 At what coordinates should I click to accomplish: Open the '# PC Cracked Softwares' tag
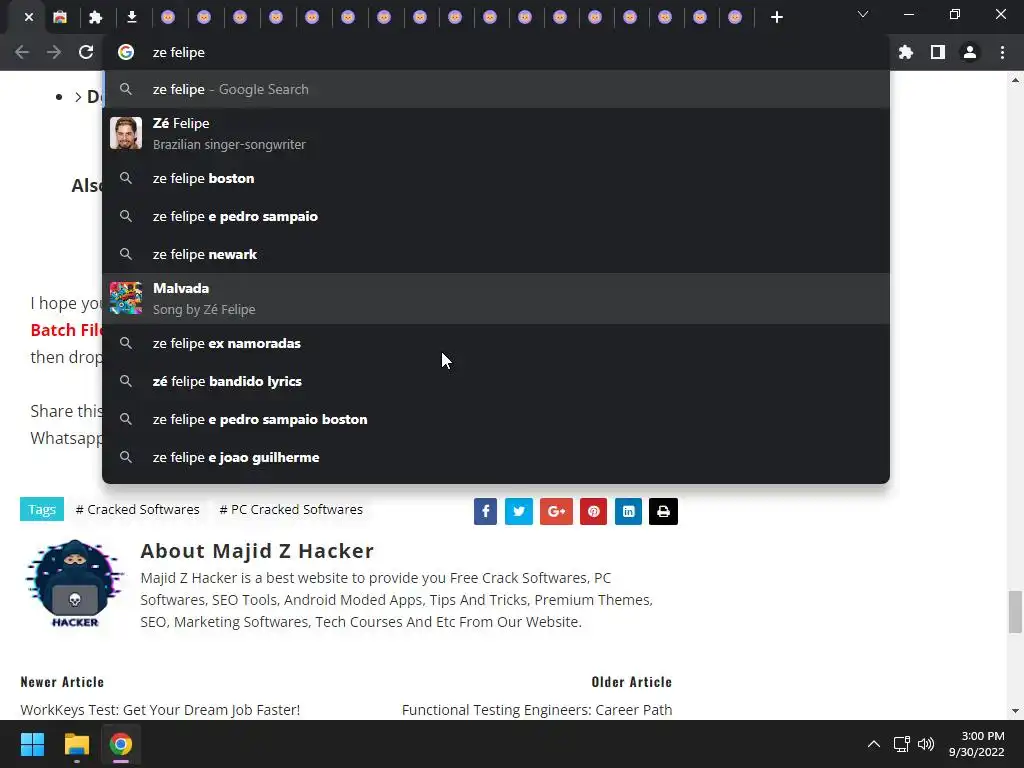pos(291,509)
